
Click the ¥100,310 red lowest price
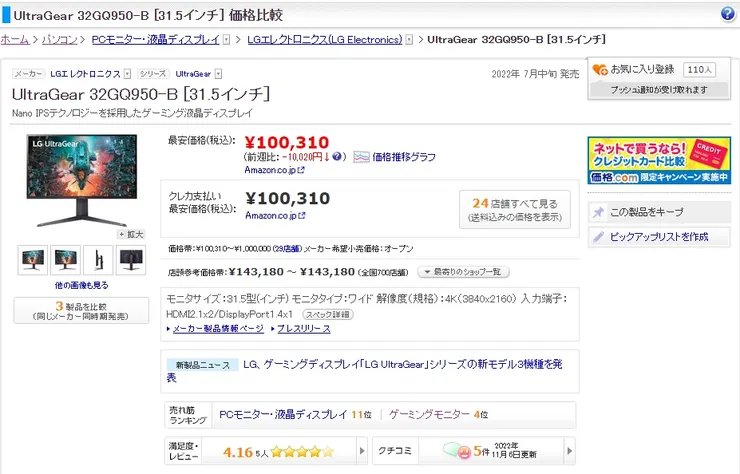tap(287, 143)
